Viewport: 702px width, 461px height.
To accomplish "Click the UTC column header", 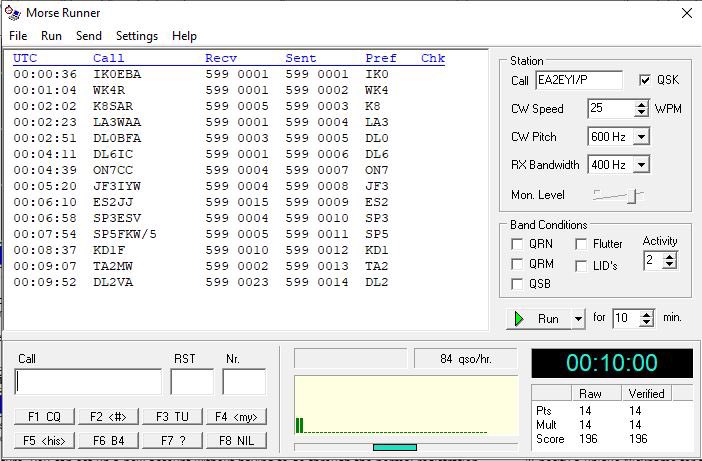I will 25,58.
